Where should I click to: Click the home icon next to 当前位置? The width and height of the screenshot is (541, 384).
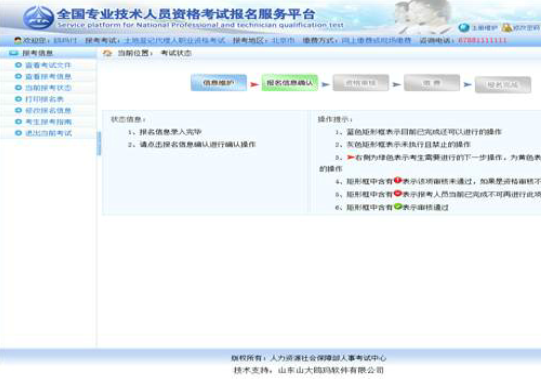click(108, 53)
